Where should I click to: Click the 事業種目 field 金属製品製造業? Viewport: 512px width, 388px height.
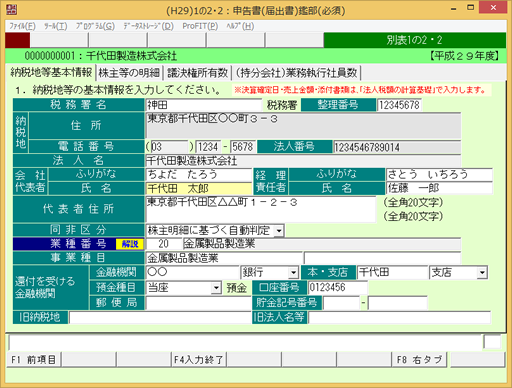tap(224, 258)
